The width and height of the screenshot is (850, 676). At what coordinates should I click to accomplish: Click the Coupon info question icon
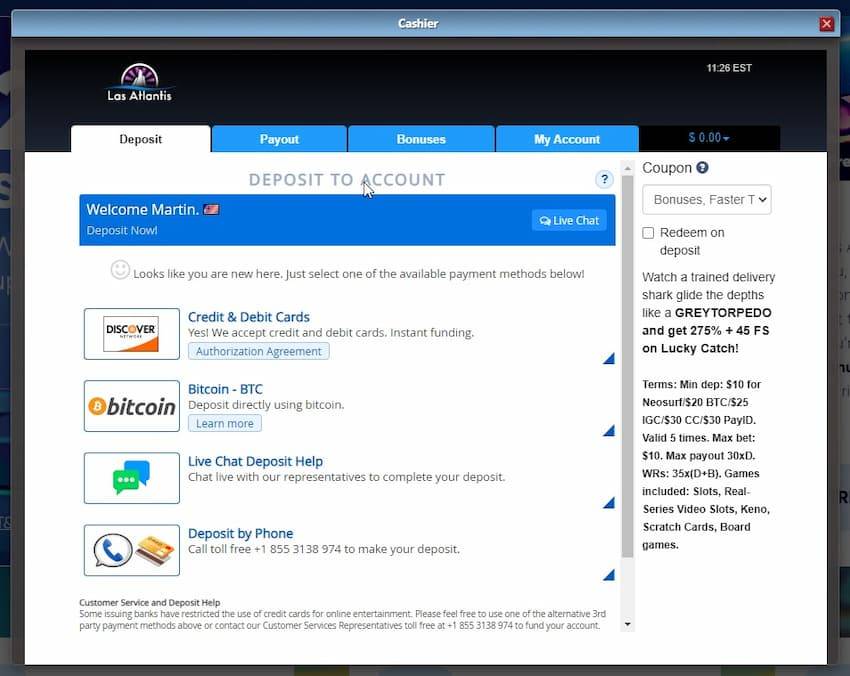(x=702, y=168)
